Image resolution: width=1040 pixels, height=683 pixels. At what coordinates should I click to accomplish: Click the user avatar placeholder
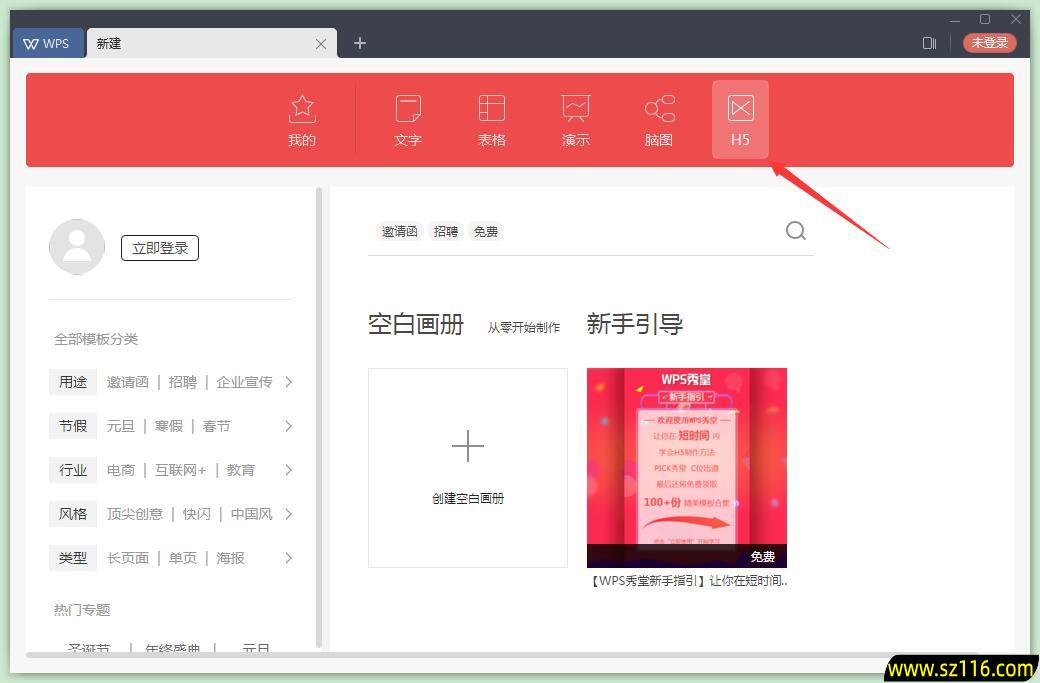coord(77,246)
